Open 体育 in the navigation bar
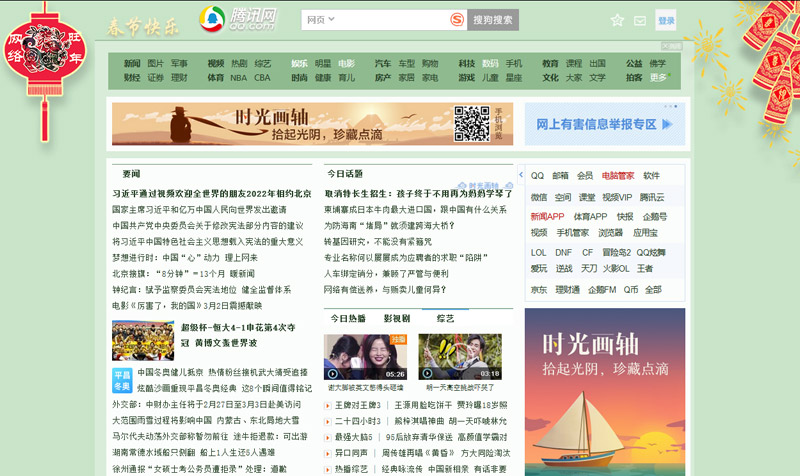This screenshot has height=476, width=800. click(x=216, y=78)
